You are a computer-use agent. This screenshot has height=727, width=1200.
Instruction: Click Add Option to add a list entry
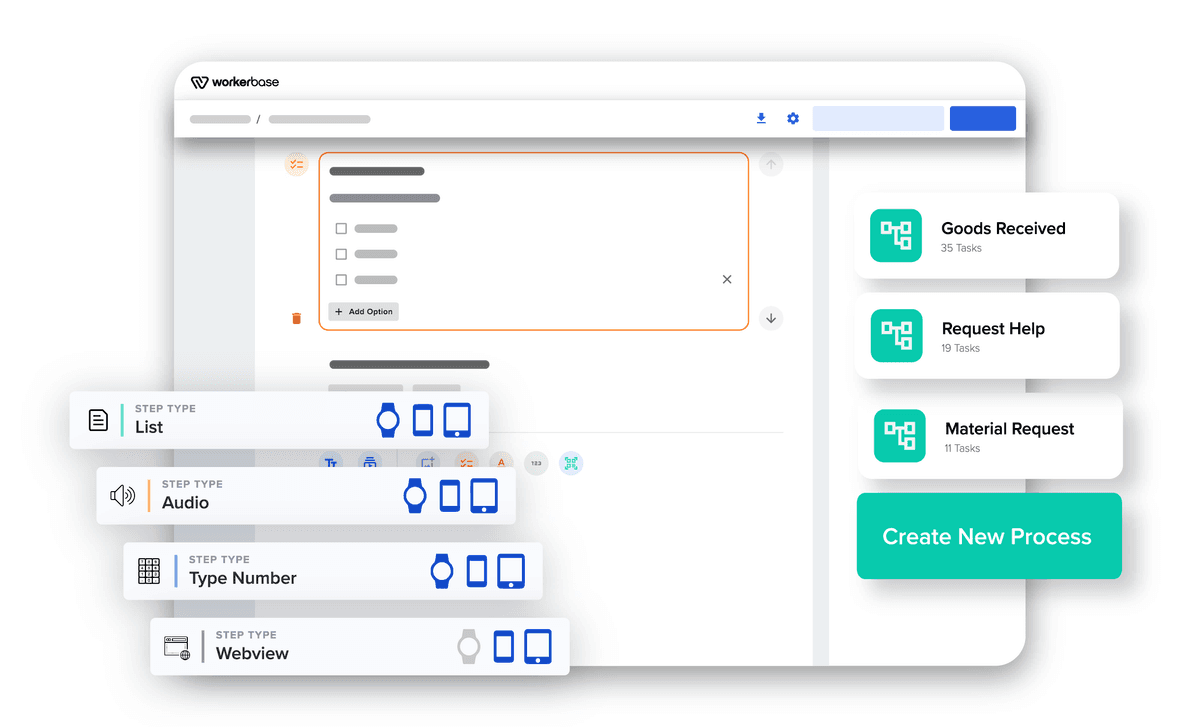pyautogui.click(x=363, y=311)
